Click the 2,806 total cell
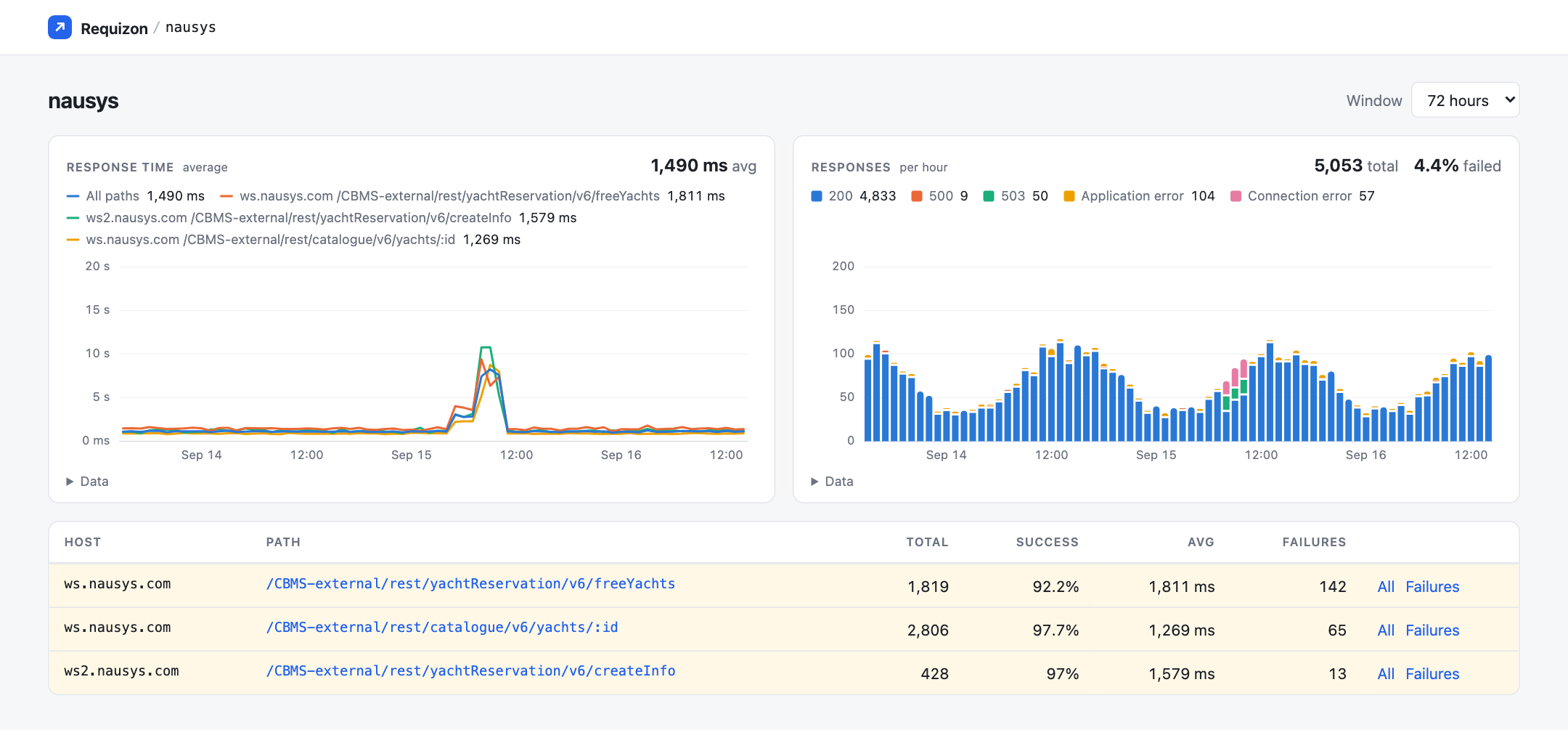Viewport: 1568px width, 730px height. coord(928,630)
